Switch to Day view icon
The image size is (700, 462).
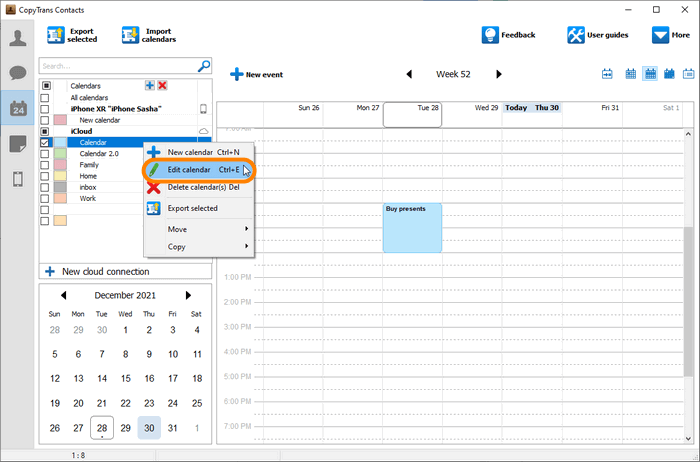pos(630,74)
